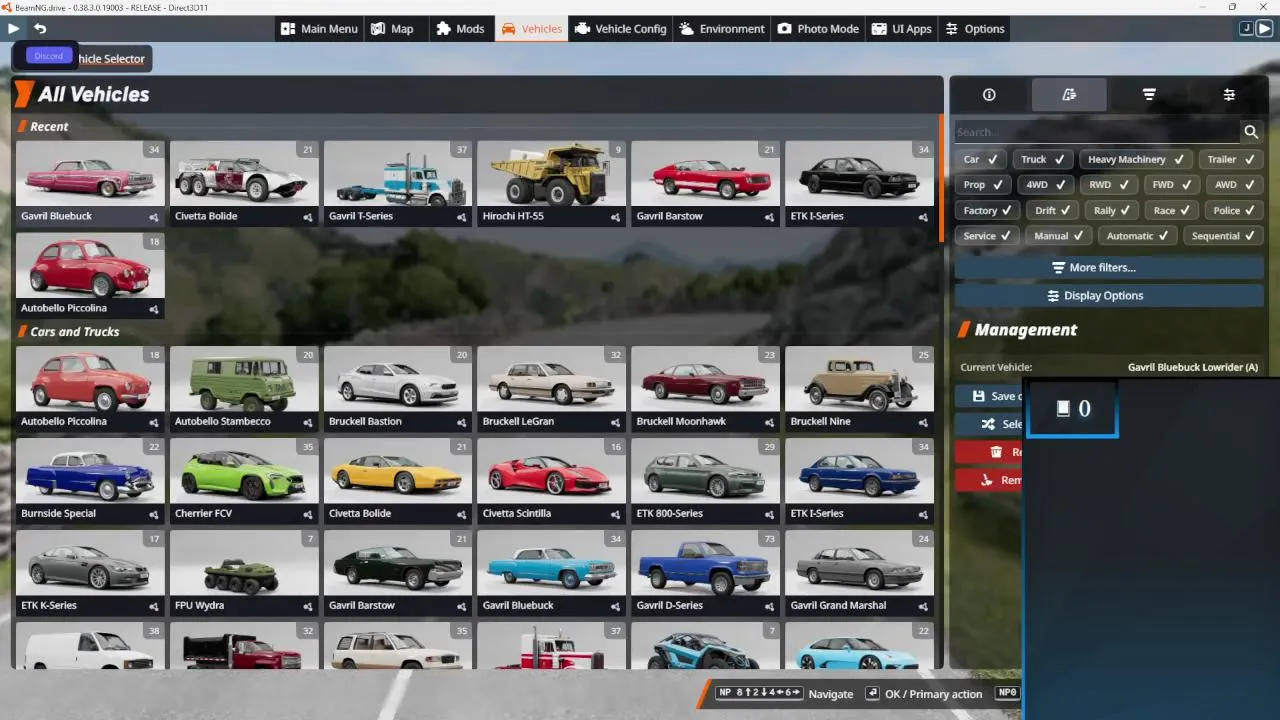The height and width of the screenshot is (720, 1280).
Task: Select the Bruckell LeGran vehicle
Action: click(551, 388)
